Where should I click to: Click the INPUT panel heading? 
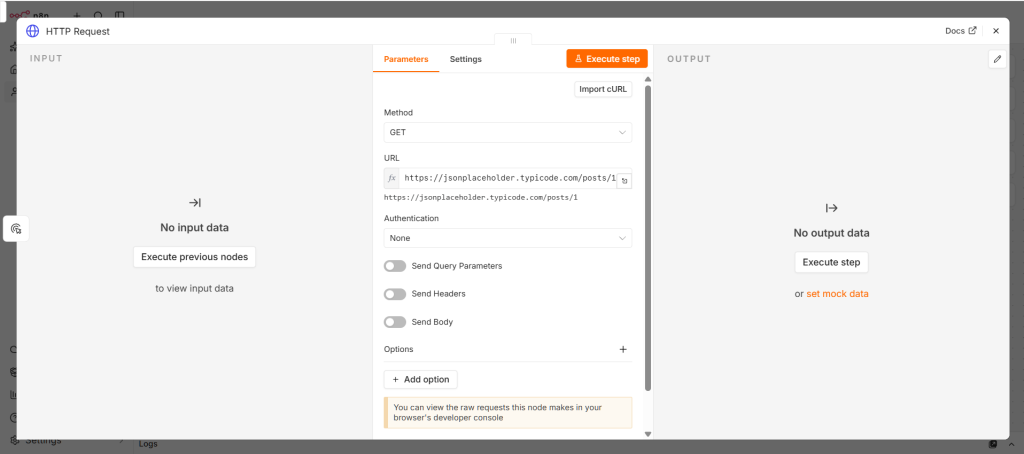46,58
